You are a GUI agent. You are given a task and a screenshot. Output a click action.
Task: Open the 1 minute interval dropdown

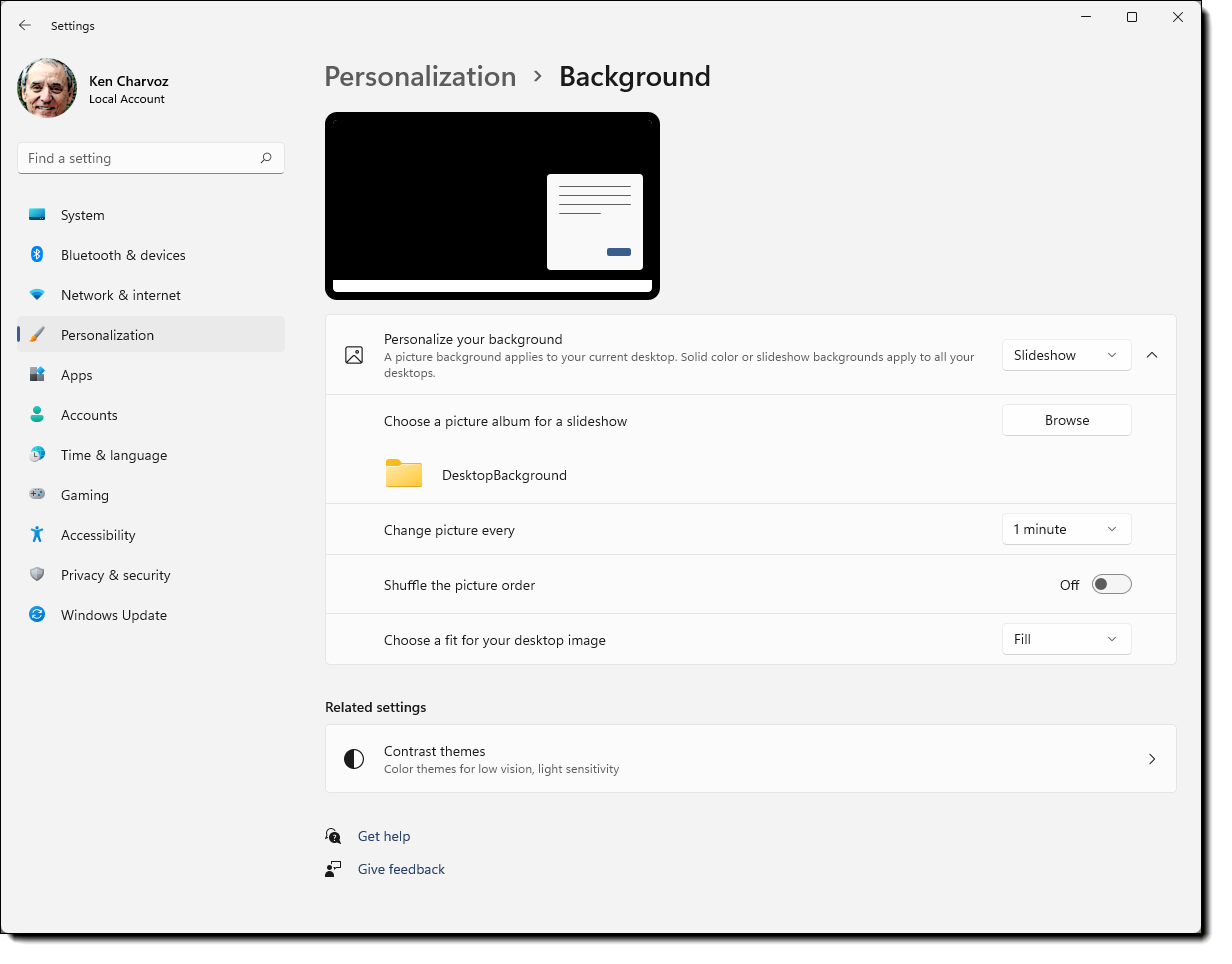[x=1066, y=529]
